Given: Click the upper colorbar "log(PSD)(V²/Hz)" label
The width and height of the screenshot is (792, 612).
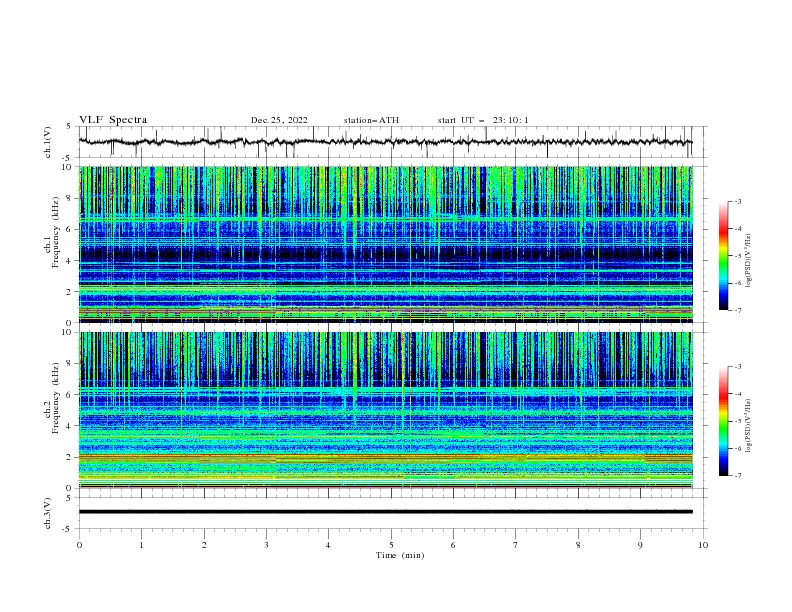Looking at the screenshot, I should (748, 261).
